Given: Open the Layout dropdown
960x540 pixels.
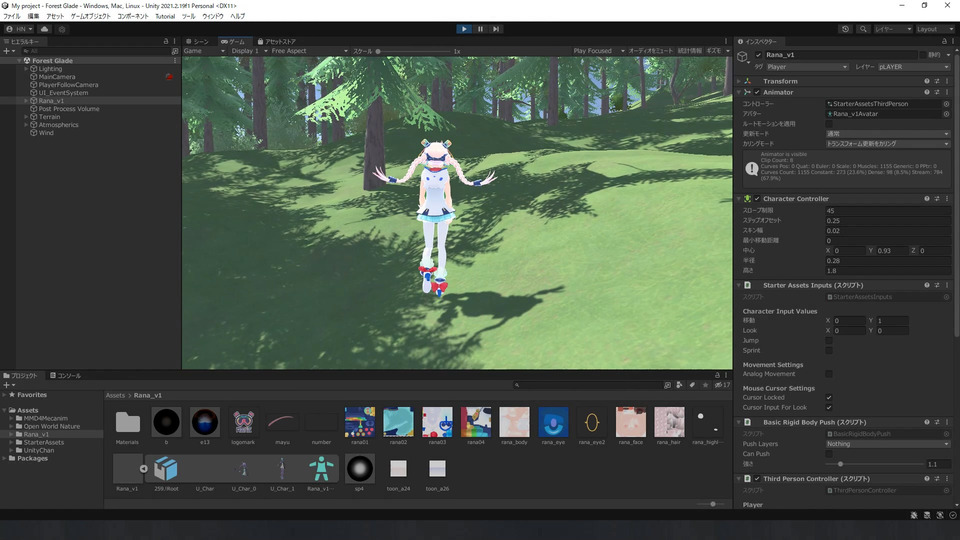Looking at the screenshot, I should (935, 29).
